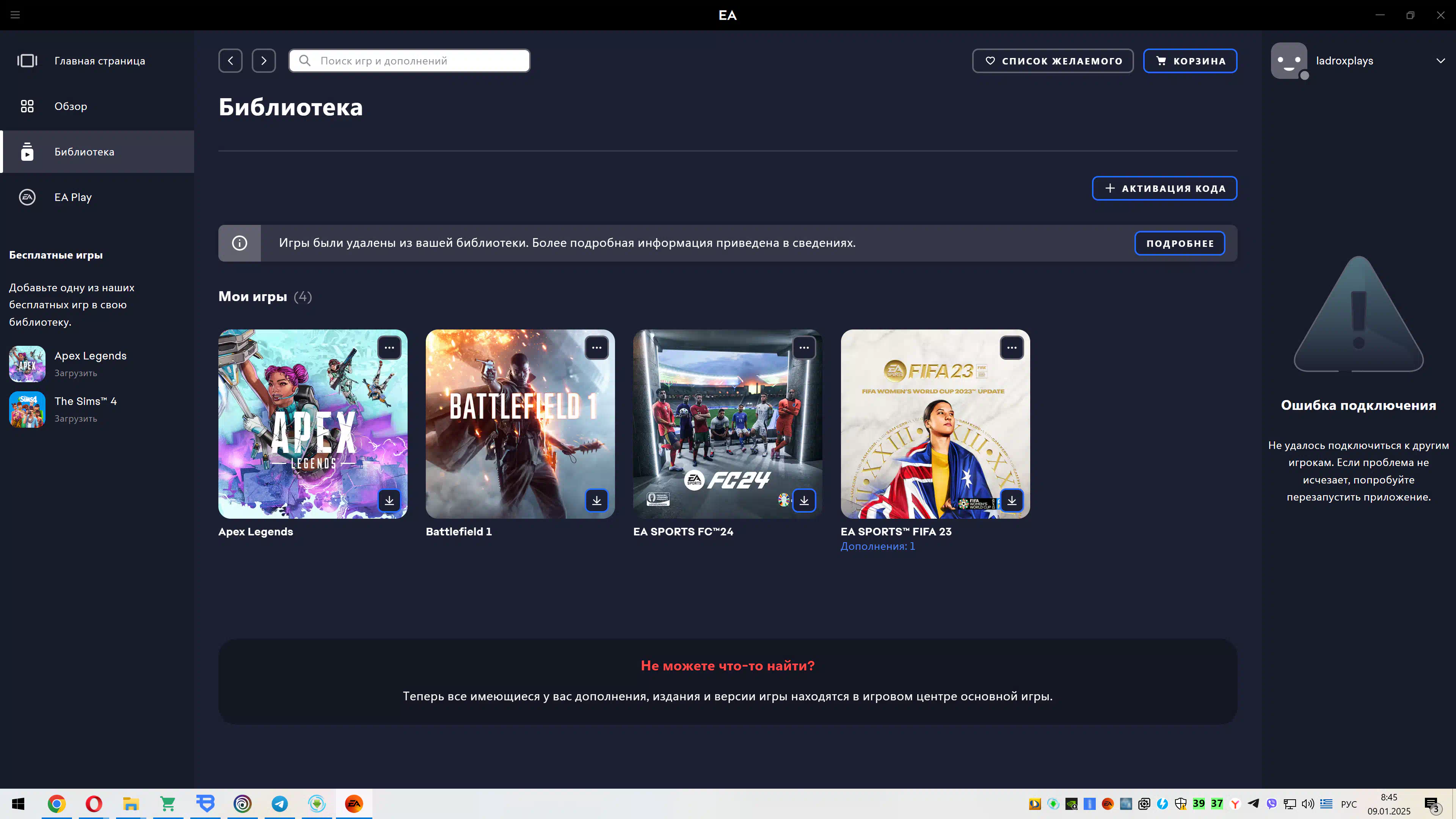Click the Активация кода button
The height and width of the screenshot is (819, 1456).
[x=1164, y=188]
